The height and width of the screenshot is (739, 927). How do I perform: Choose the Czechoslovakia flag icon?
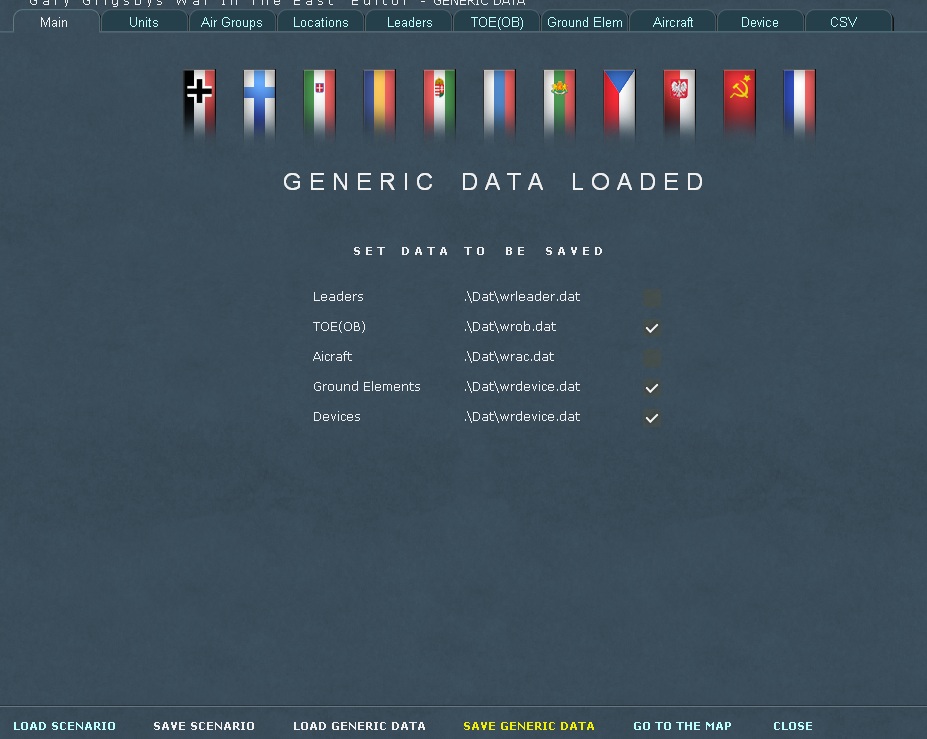(x=620, y=103)
